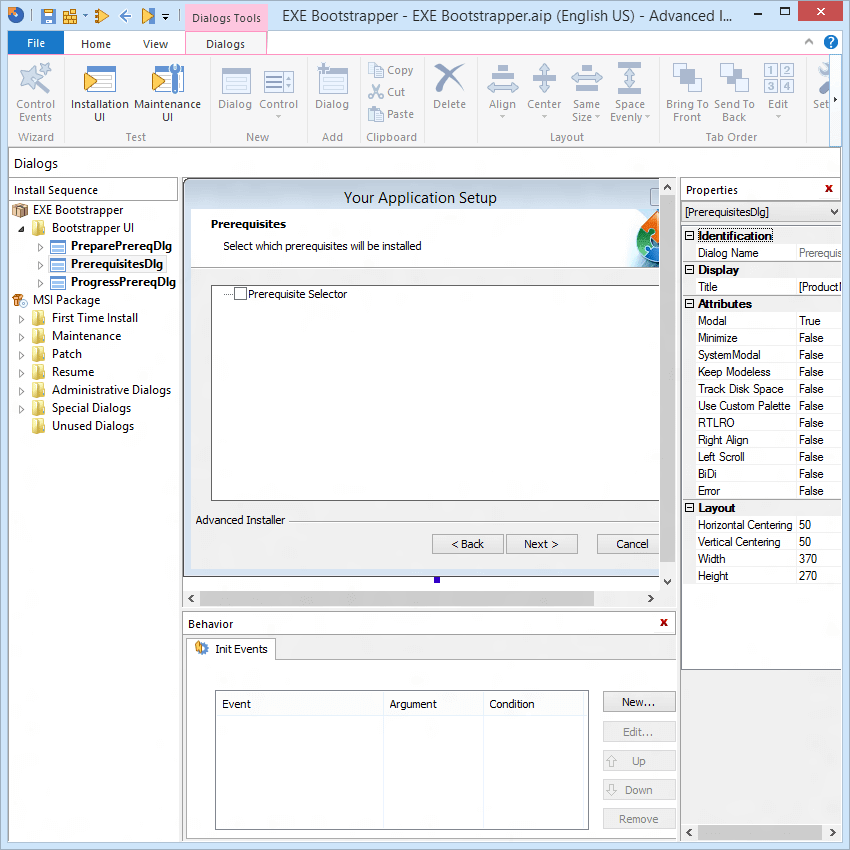
Task: Open the New Control dropdown
Action: [279, 93]
